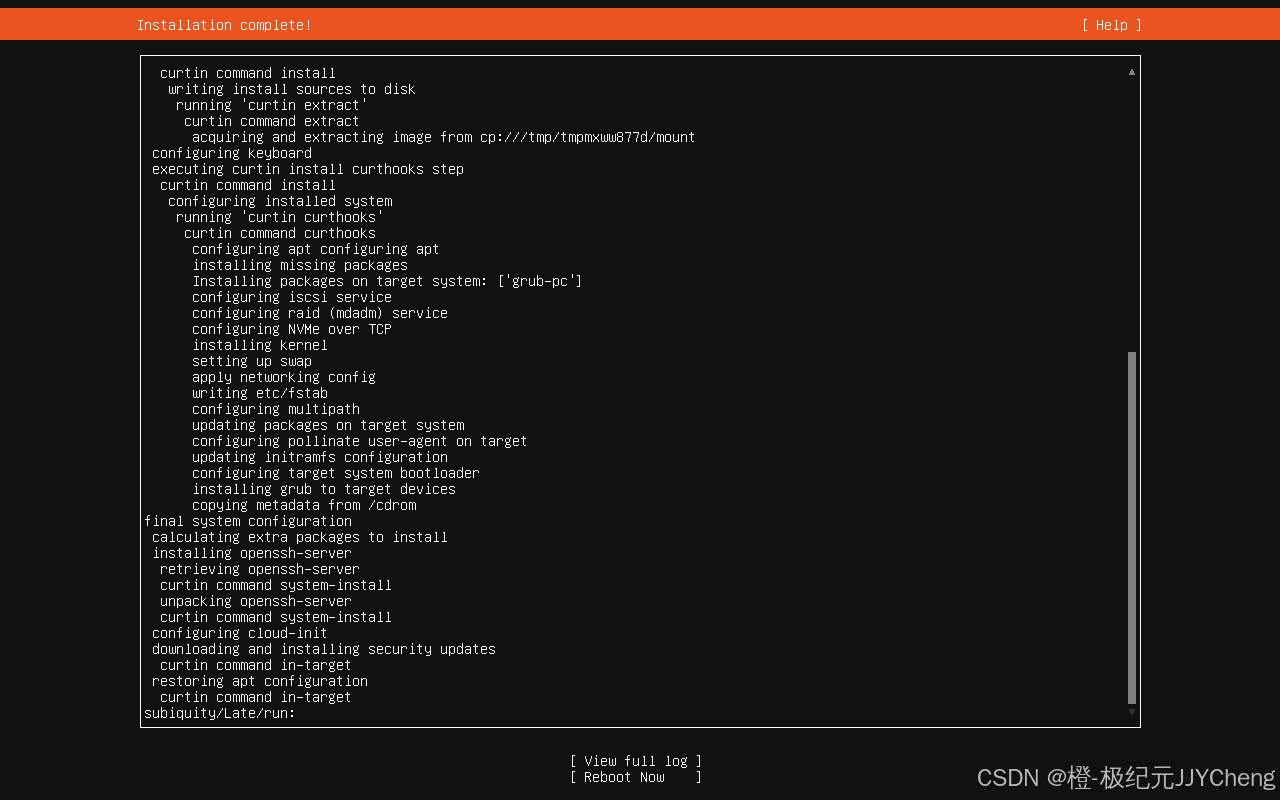
Task: Click the 'configuring cloud-init' log line
Action: pos(240,633)
